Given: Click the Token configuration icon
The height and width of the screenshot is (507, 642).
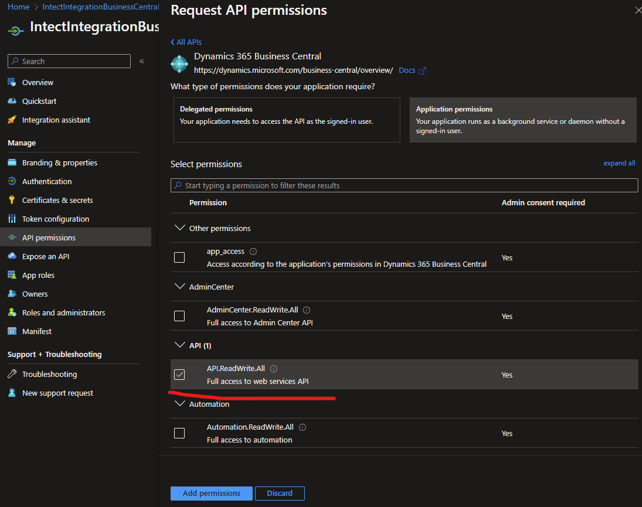Looking at the screenshot, I should click(x=12, y=219).
